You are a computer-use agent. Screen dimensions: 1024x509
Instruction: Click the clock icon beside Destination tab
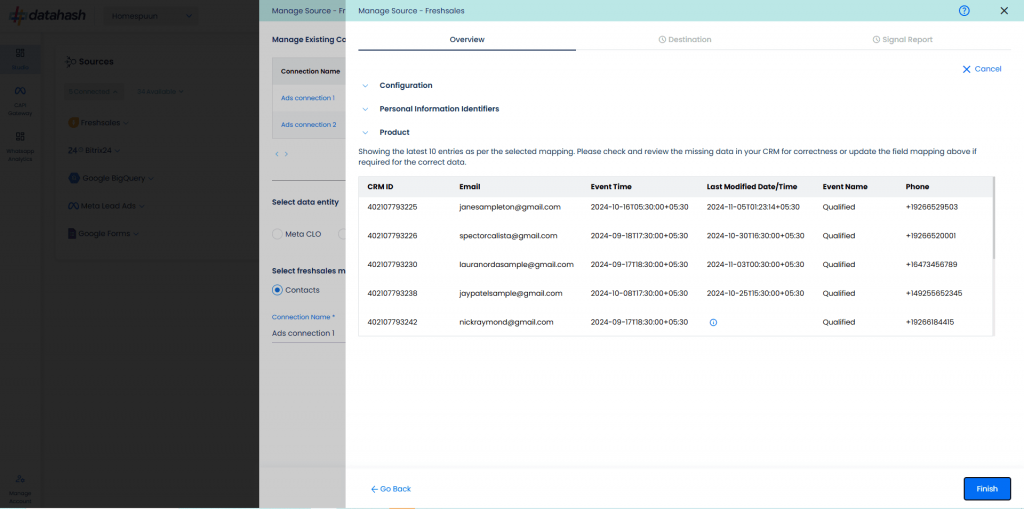[x=662, y=39]
